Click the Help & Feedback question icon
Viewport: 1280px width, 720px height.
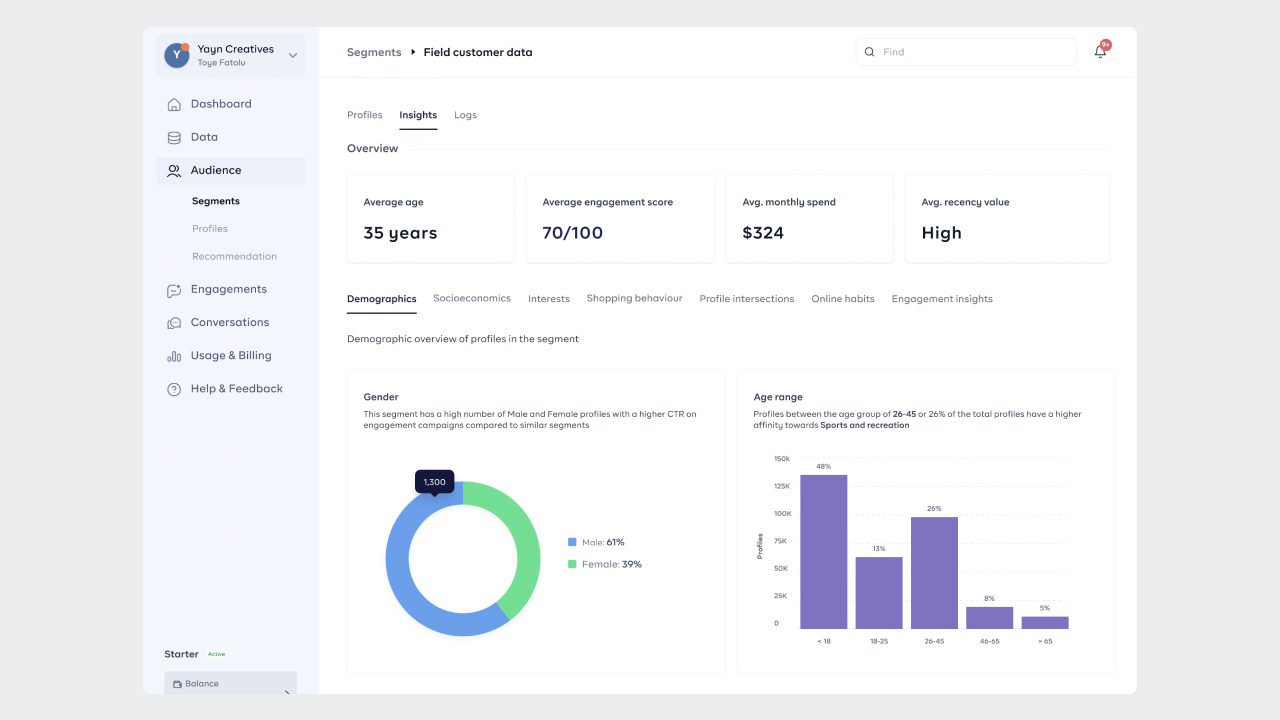174,389
